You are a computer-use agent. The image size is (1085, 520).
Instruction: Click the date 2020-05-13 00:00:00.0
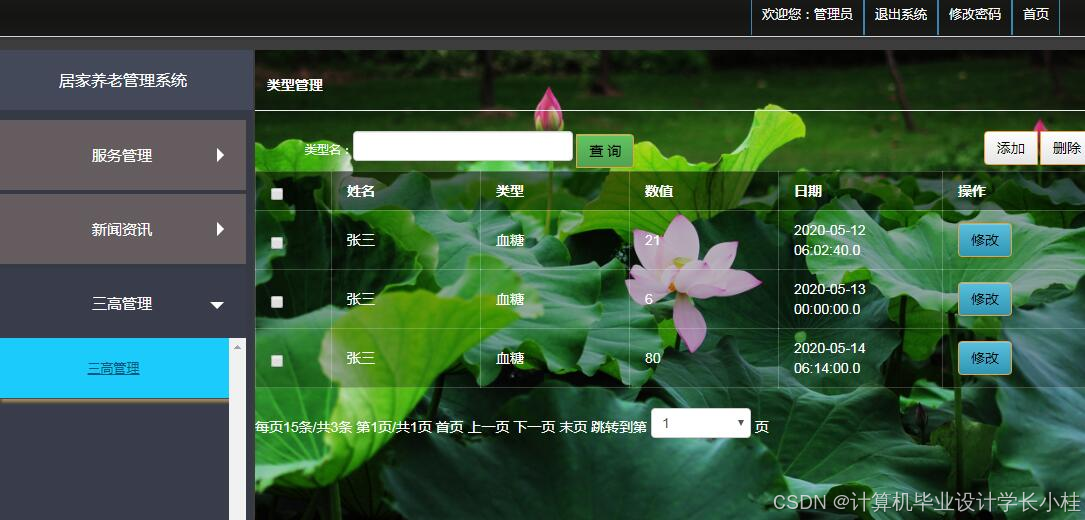point(830,299)
